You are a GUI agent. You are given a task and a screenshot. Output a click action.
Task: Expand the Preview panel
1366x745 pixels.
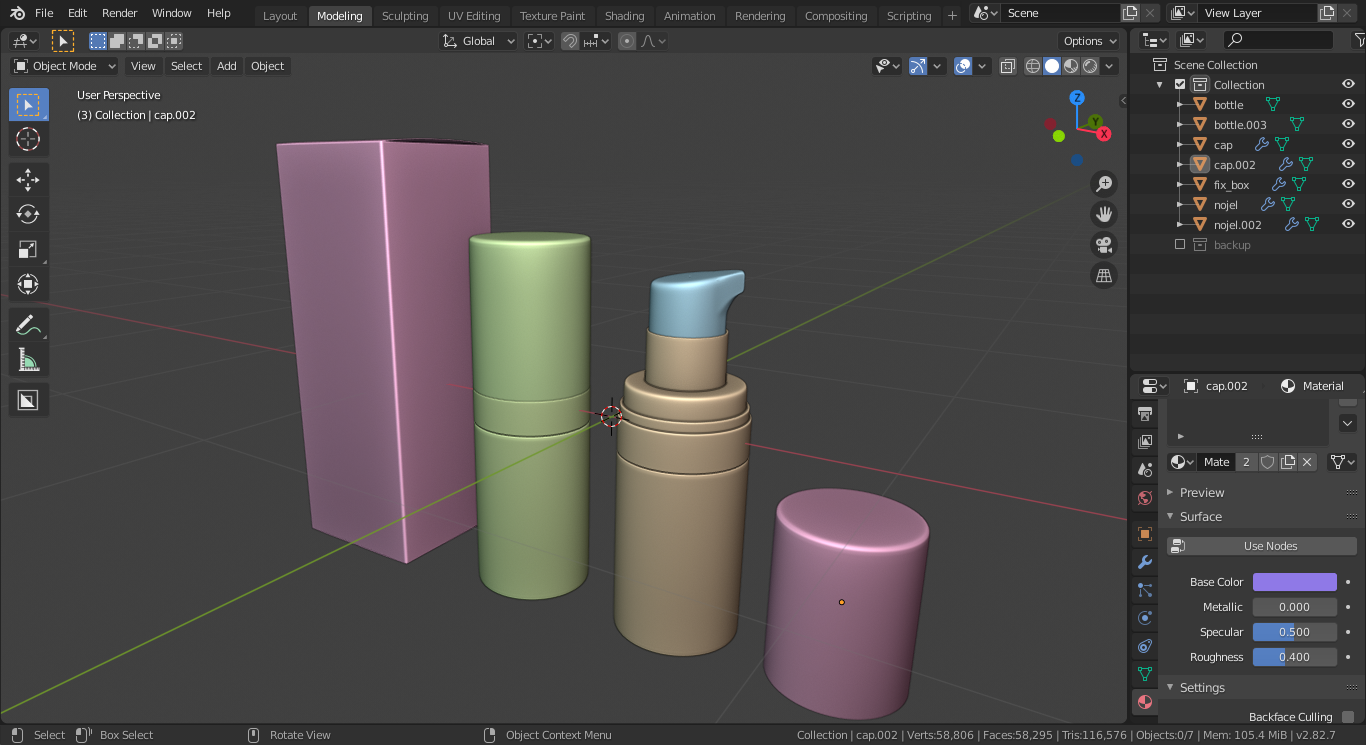(x=1201, y=492)
